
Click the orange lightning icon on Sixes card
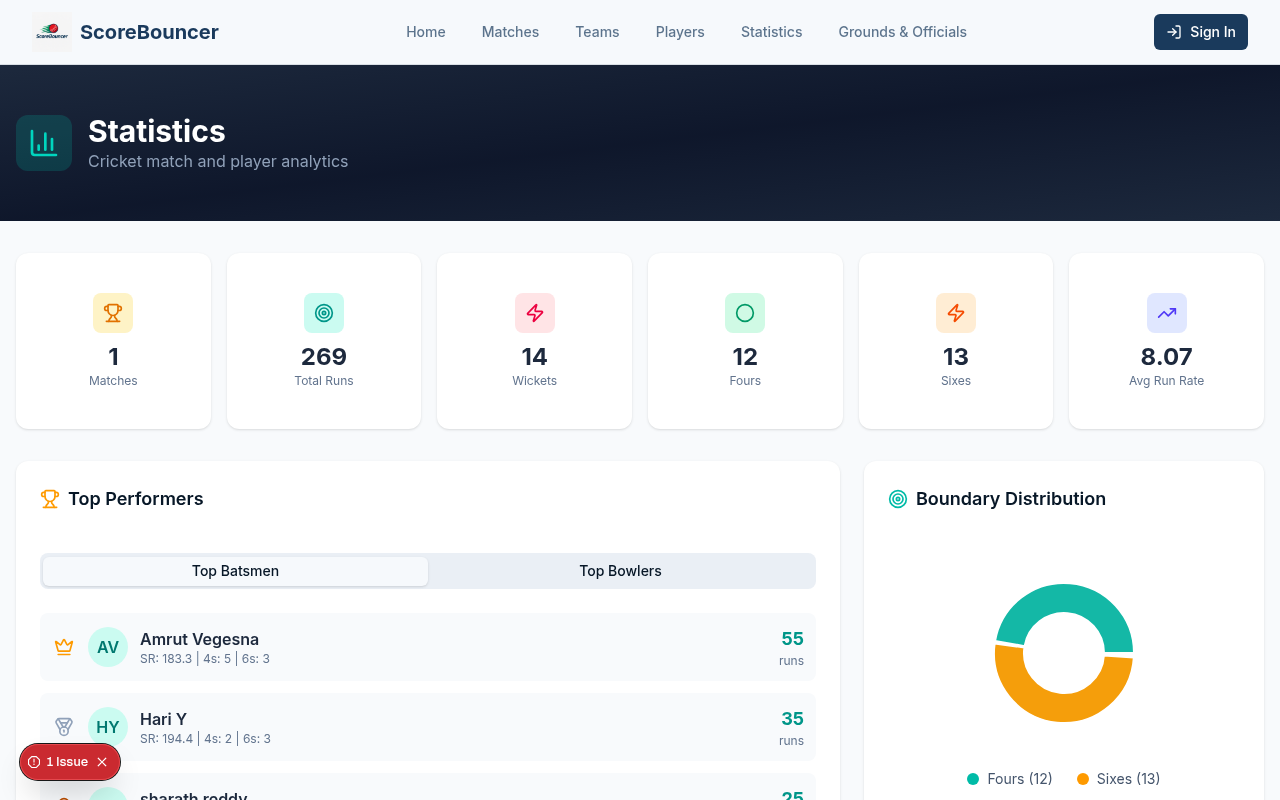pyautogui.click(x=956, y=313)
